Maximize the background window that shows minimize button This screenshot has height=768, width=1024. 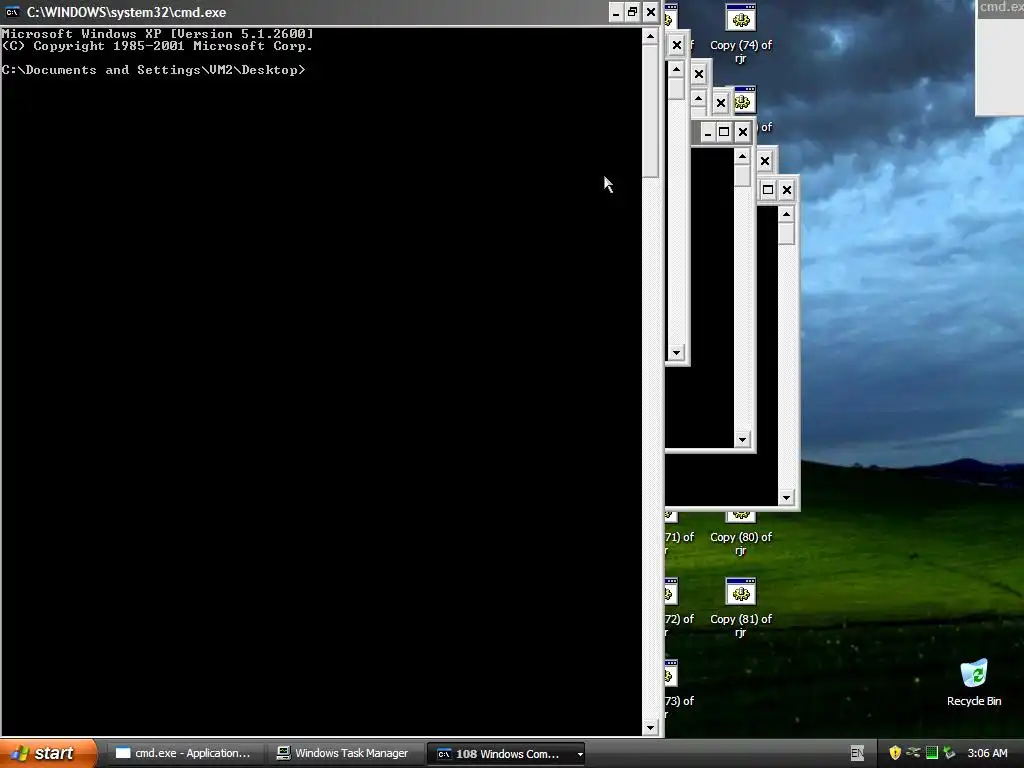click(x=724, y=133)
